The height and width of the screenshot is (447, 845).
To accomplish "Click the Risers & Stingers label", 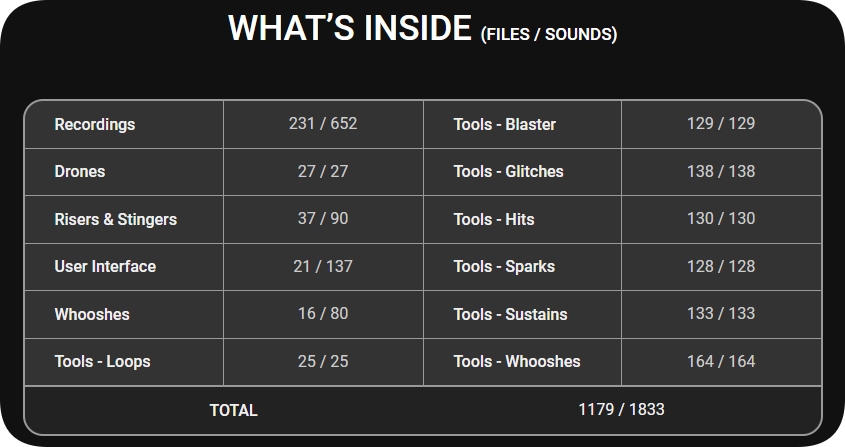I will pyautogui.click(x=115, y=219).
